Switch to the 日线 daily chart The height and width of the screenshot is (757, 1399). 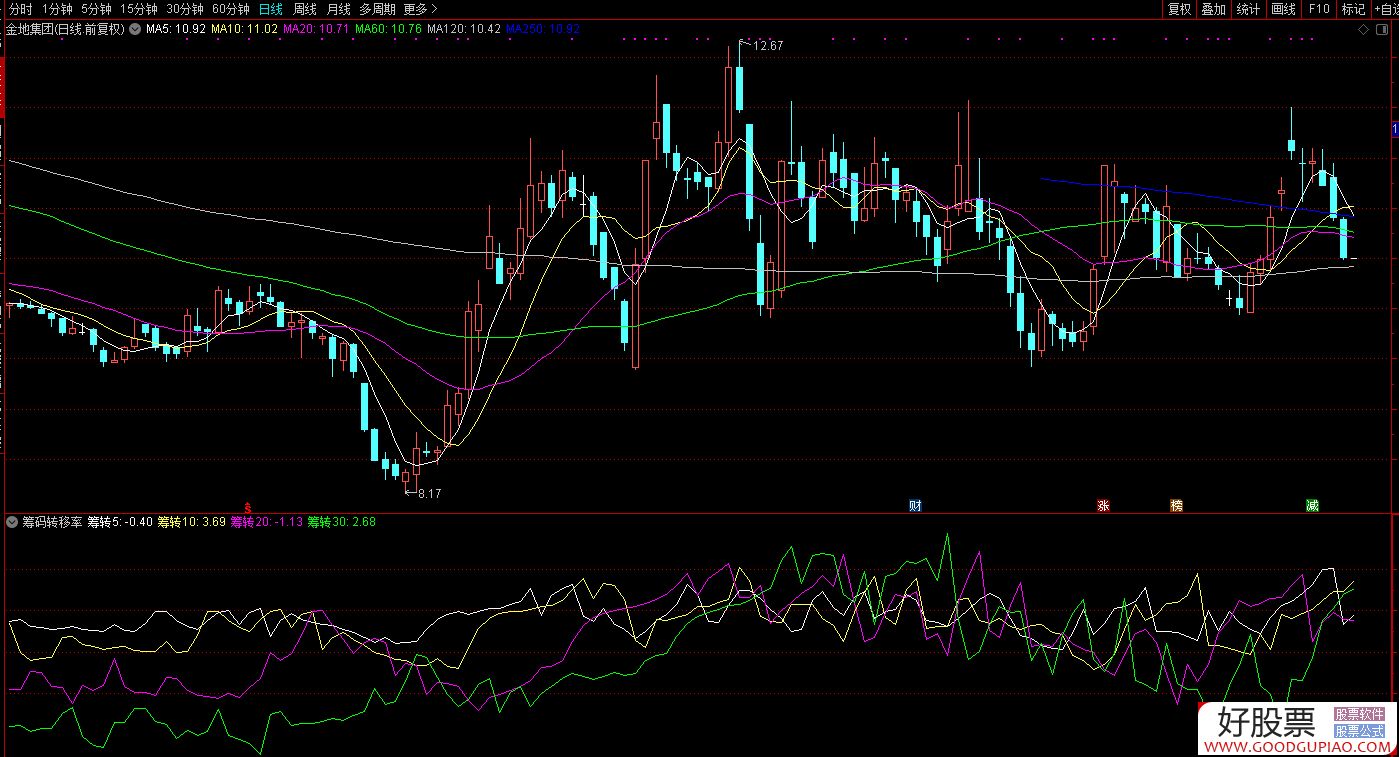tap(271, 9)
